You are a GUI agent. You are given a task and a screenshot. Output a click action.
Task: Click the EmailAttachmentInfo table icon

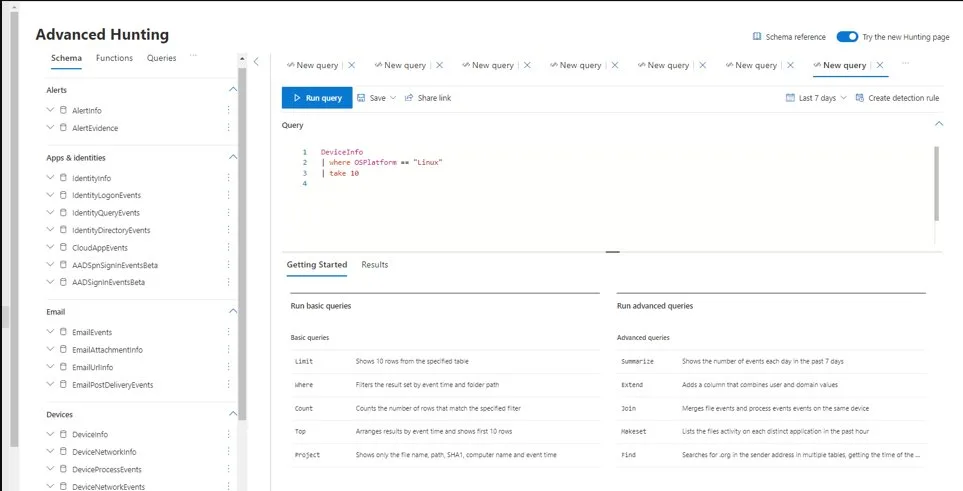[x=63, y=349]
